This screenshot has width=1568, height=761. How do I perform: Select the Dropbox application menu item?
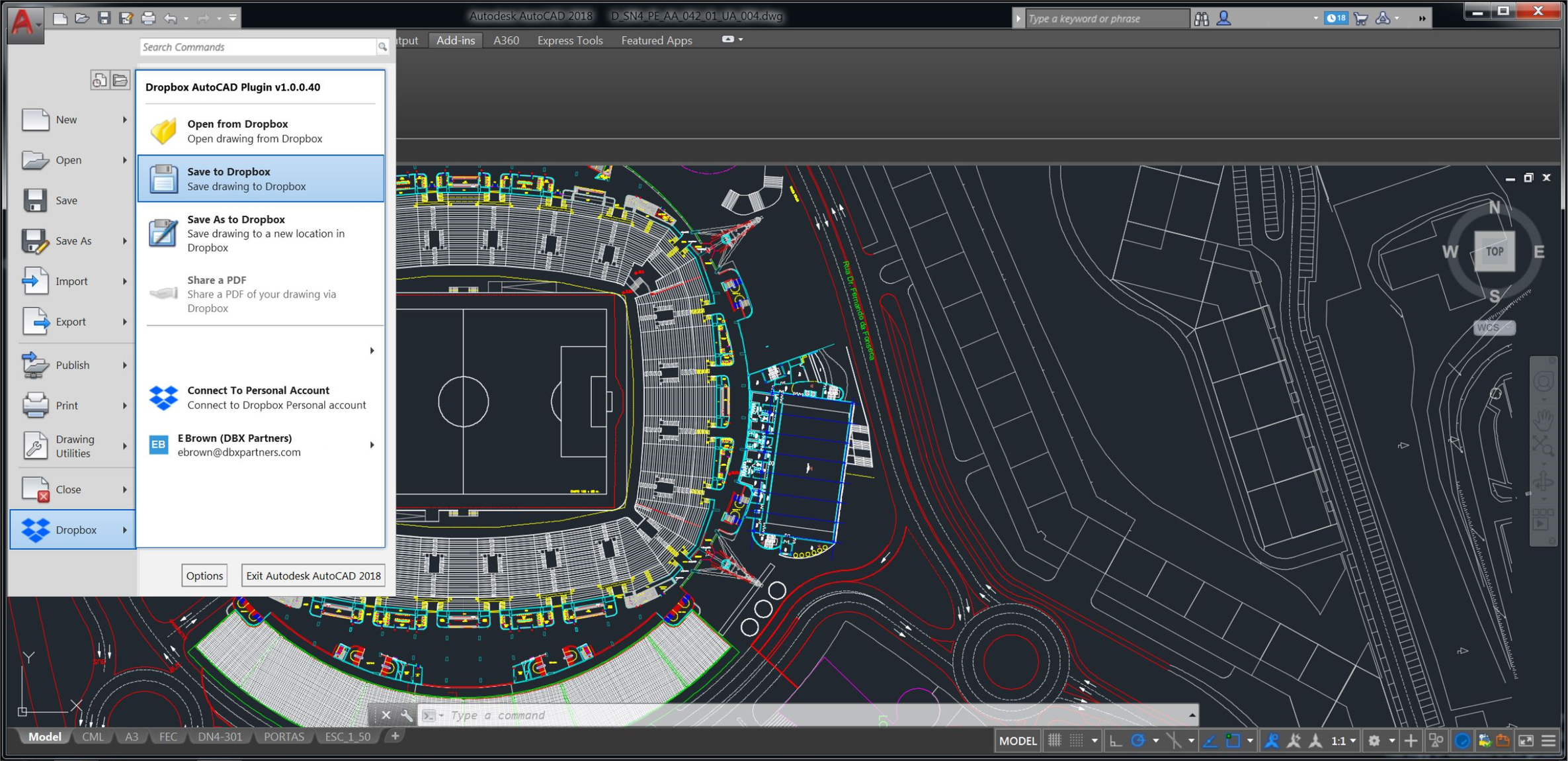click(73, 529)
